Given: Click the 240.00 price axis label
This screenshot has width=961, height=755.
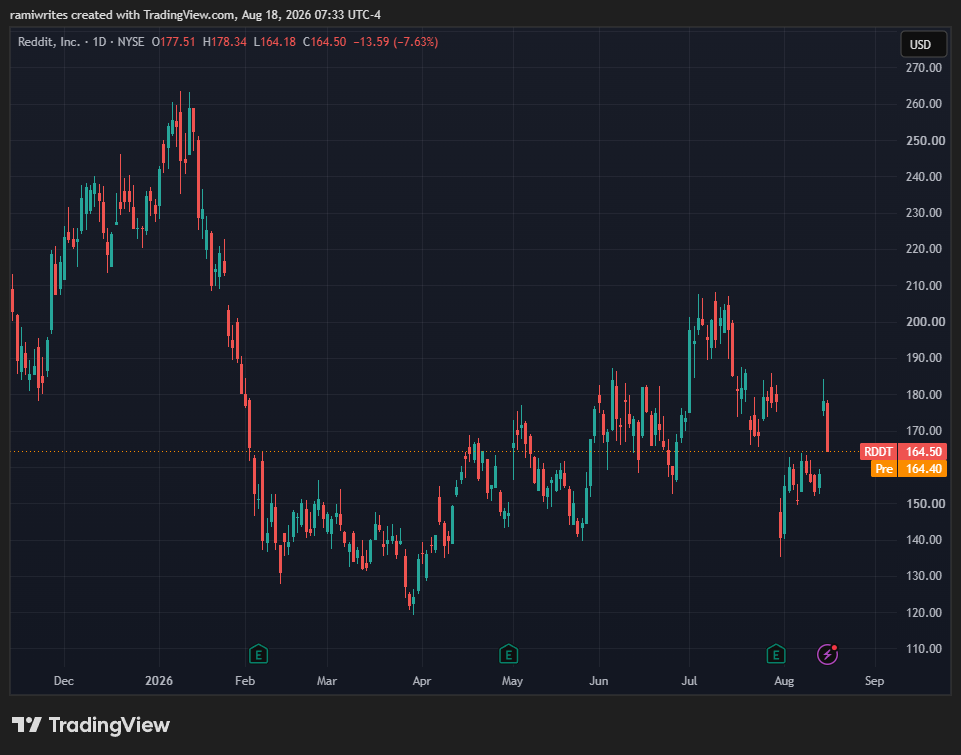Looking at the screenshot, I should pos(924,176).
